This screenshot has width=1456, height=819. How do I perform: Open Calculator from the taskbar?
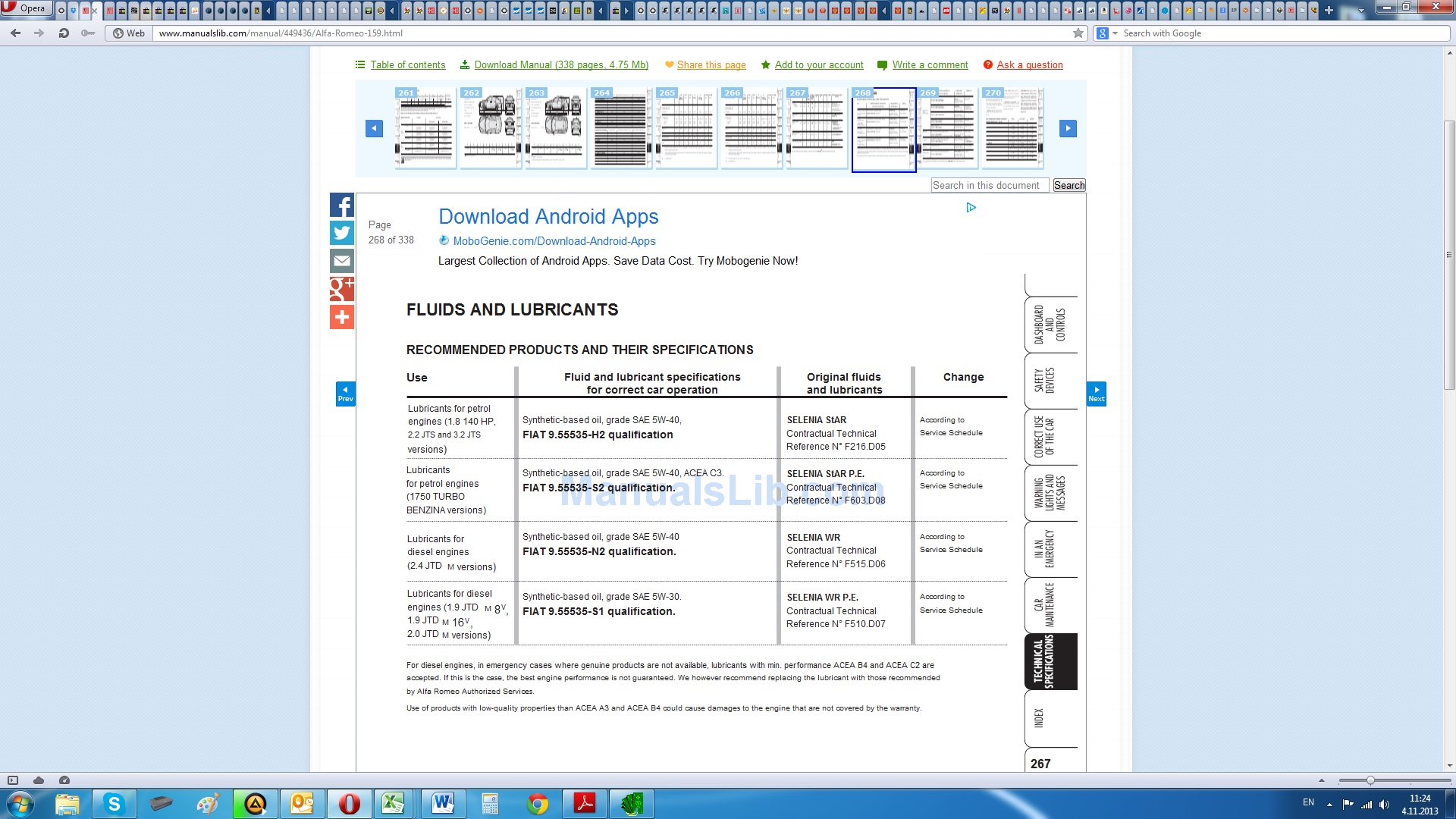(x=491, y=804)
